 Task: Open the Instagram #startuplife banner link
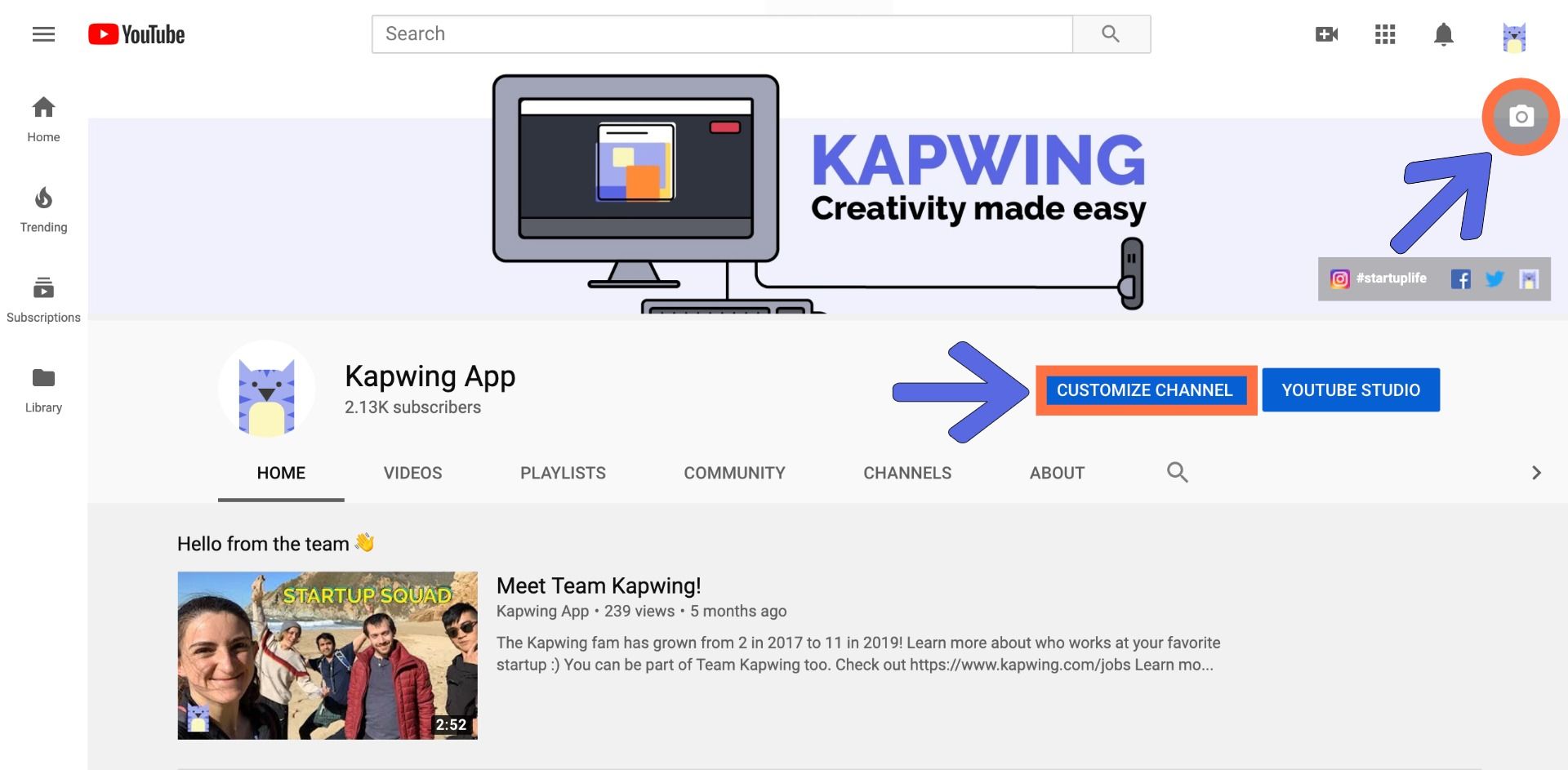click(x=1339, y=278)
